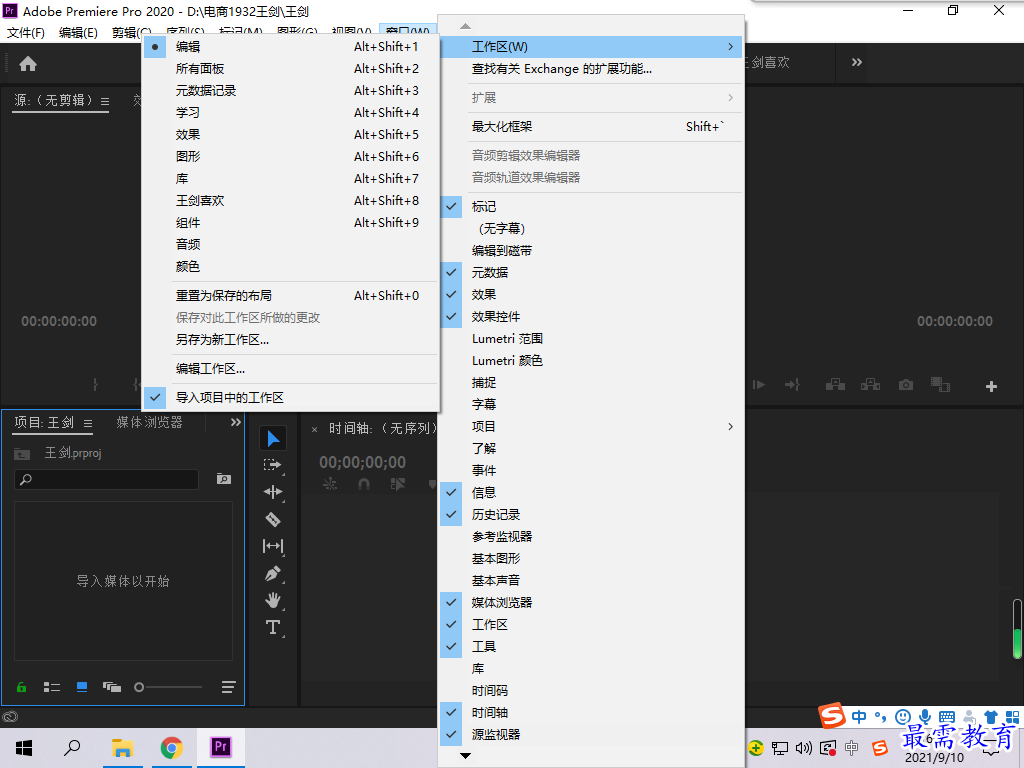Image resolution: width=1024 pixels, height=768 pixels.
Task: Choose the 所有面板 workspace
Action: pyautogui.click(x=290, y=69)
